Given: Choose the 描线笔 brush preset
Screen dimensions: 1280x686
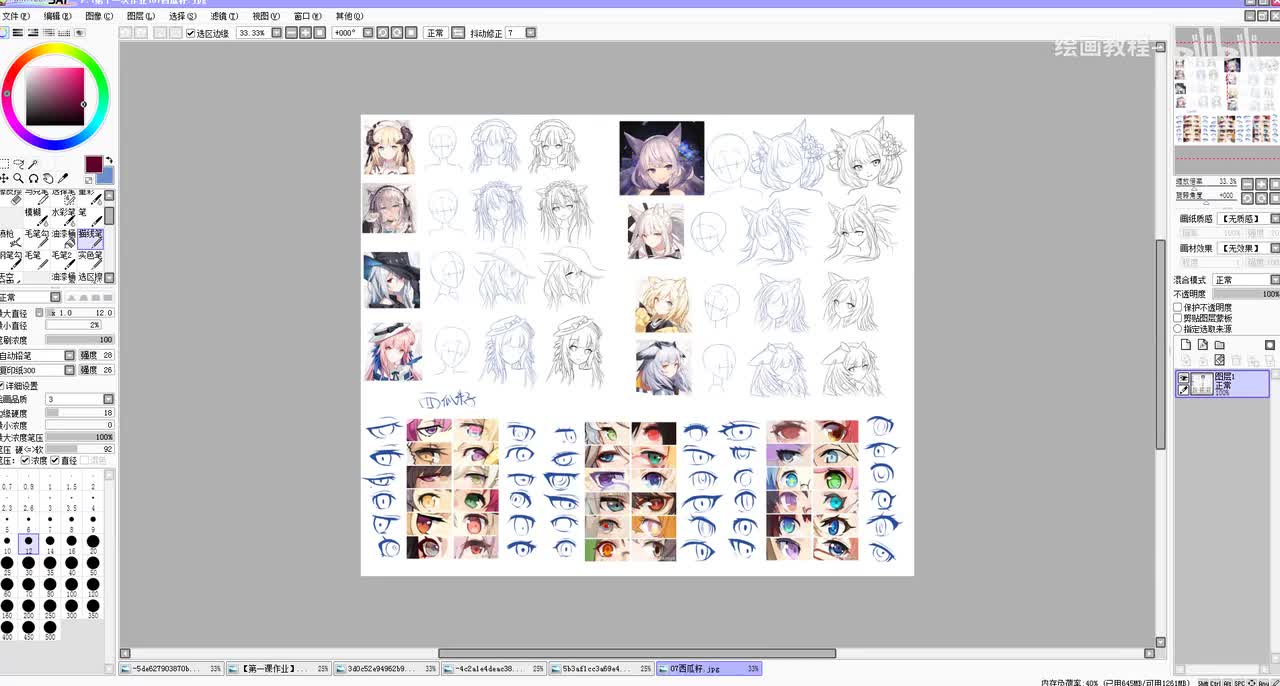Looking at the screenshot, I should tap(90, 238).
